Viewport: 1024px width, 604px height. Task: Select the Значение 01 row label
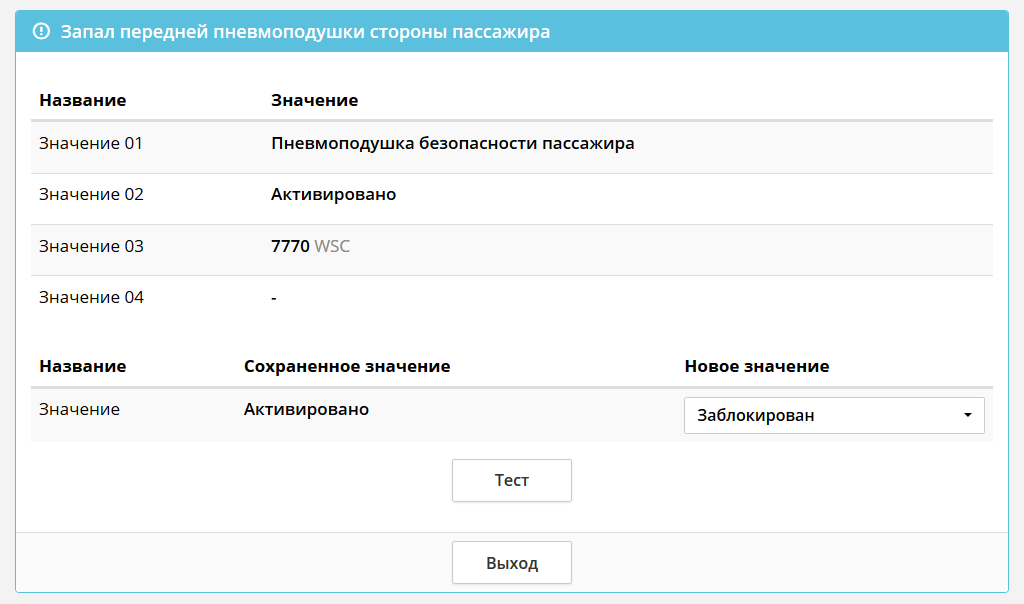click(x=91, y=143)
